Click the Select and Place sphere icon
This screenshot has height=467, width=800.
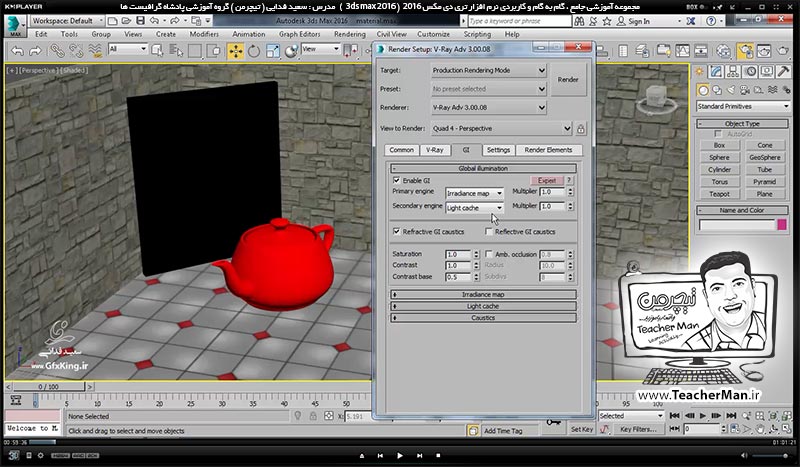coord(291,51)
